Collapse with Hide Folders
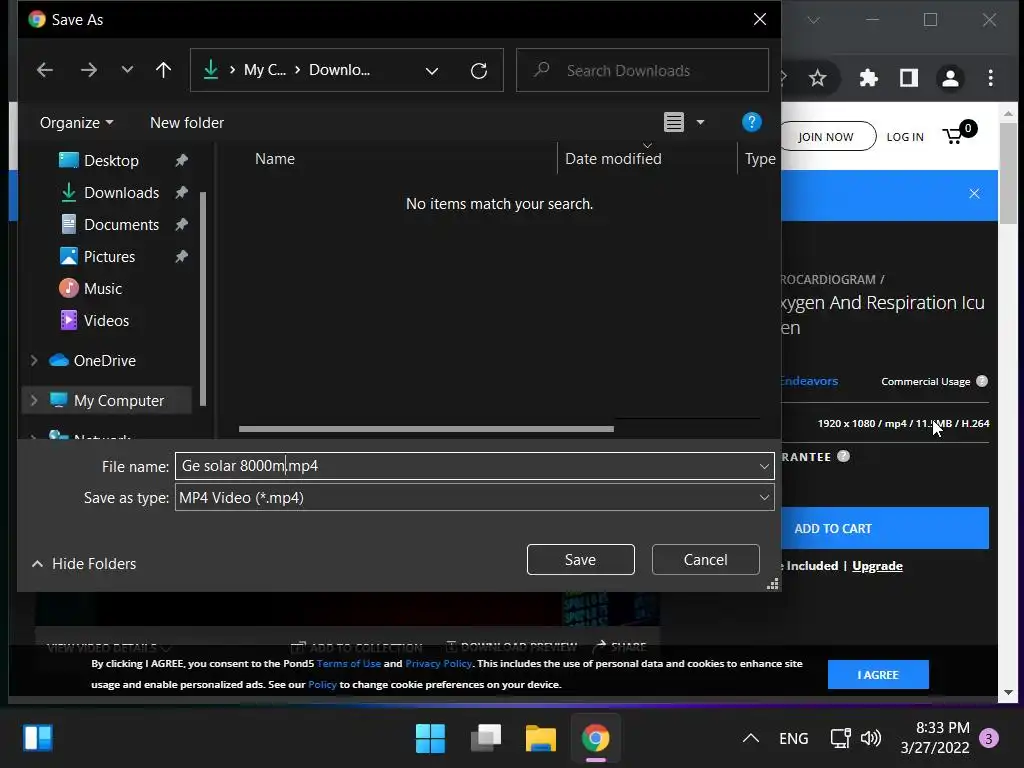The width and height of the screenshot is (1024, 768). [84, 564]
